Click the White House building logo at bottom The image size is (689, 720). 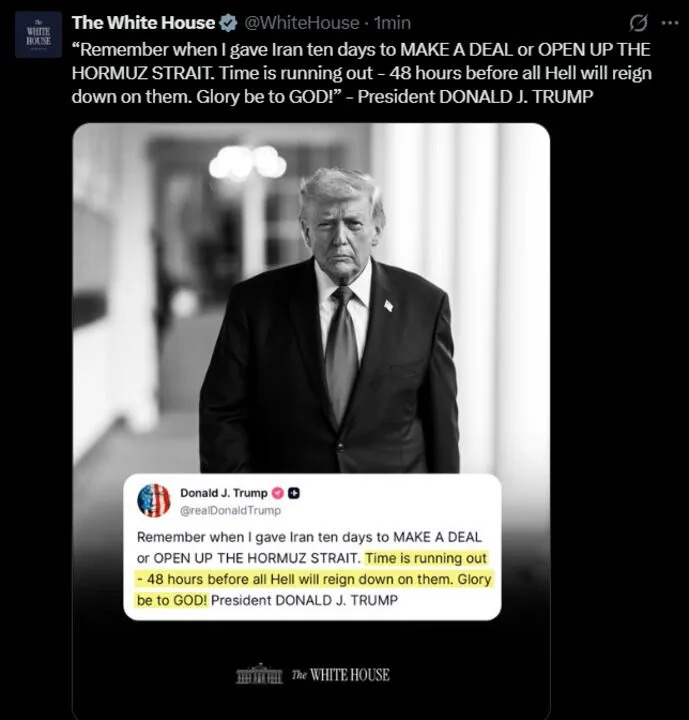click(x=259, y=674)
